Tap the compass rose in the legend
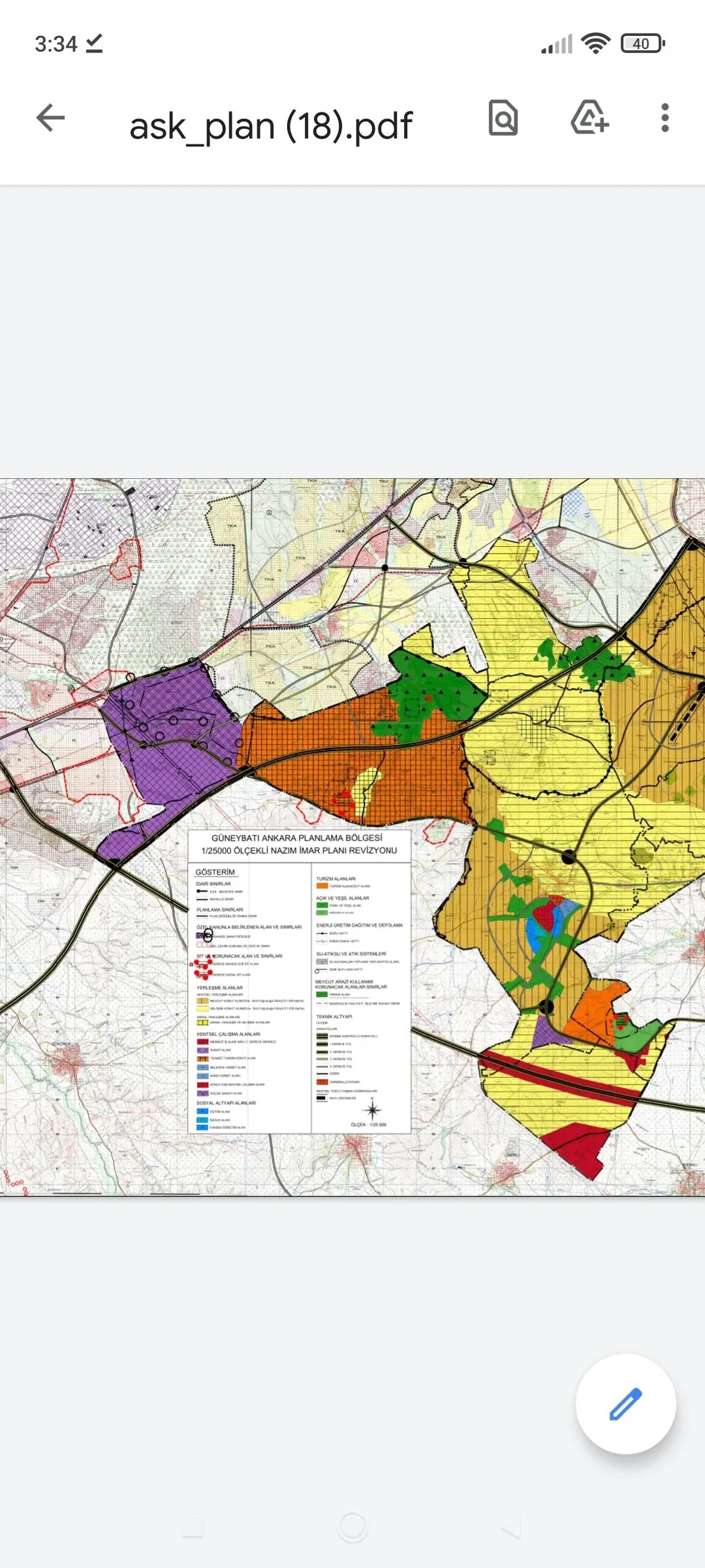The height and width of the screenshot is (1568, 705). (x=372, y=1109)
